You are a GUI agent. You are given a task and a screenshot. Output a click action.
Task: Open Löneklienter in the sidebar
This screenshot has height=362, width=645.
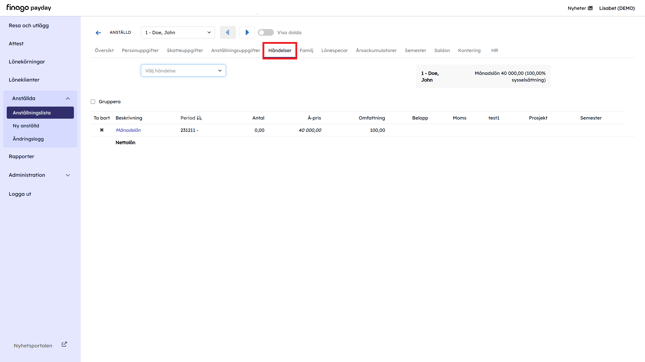24,80
